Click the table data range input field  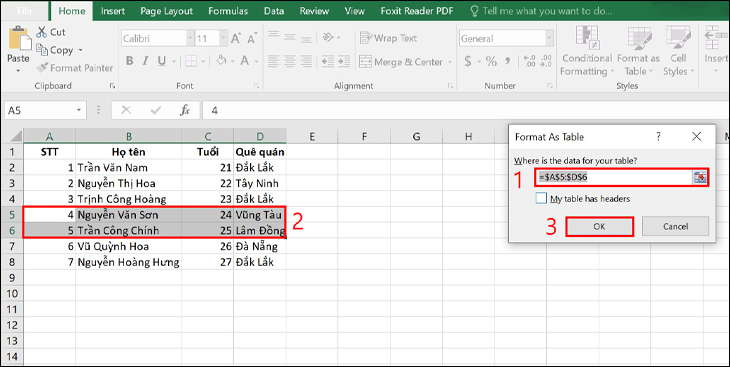point(615,177)
